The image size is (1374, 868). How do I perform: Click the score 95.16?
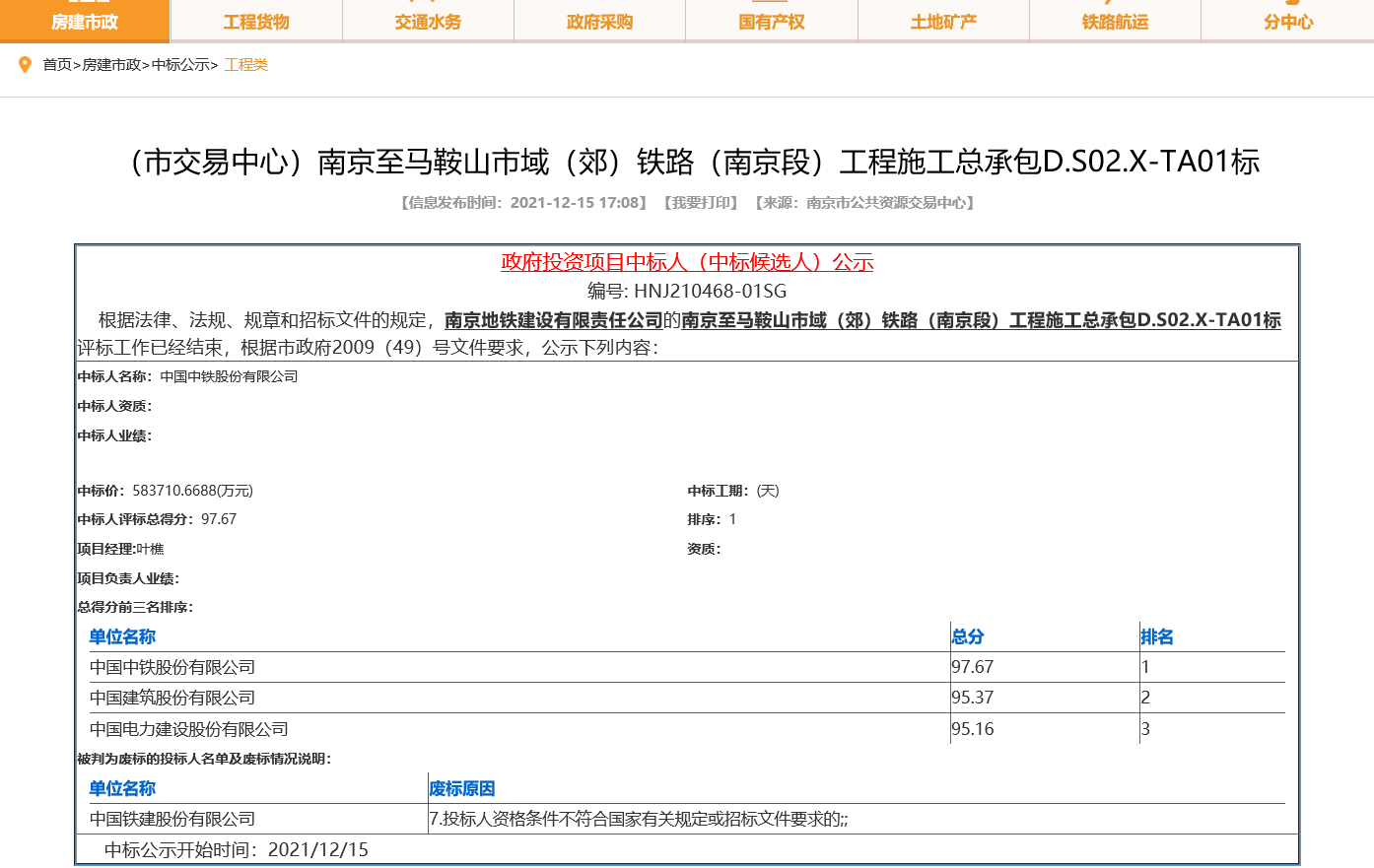click(x=972, y=729)
